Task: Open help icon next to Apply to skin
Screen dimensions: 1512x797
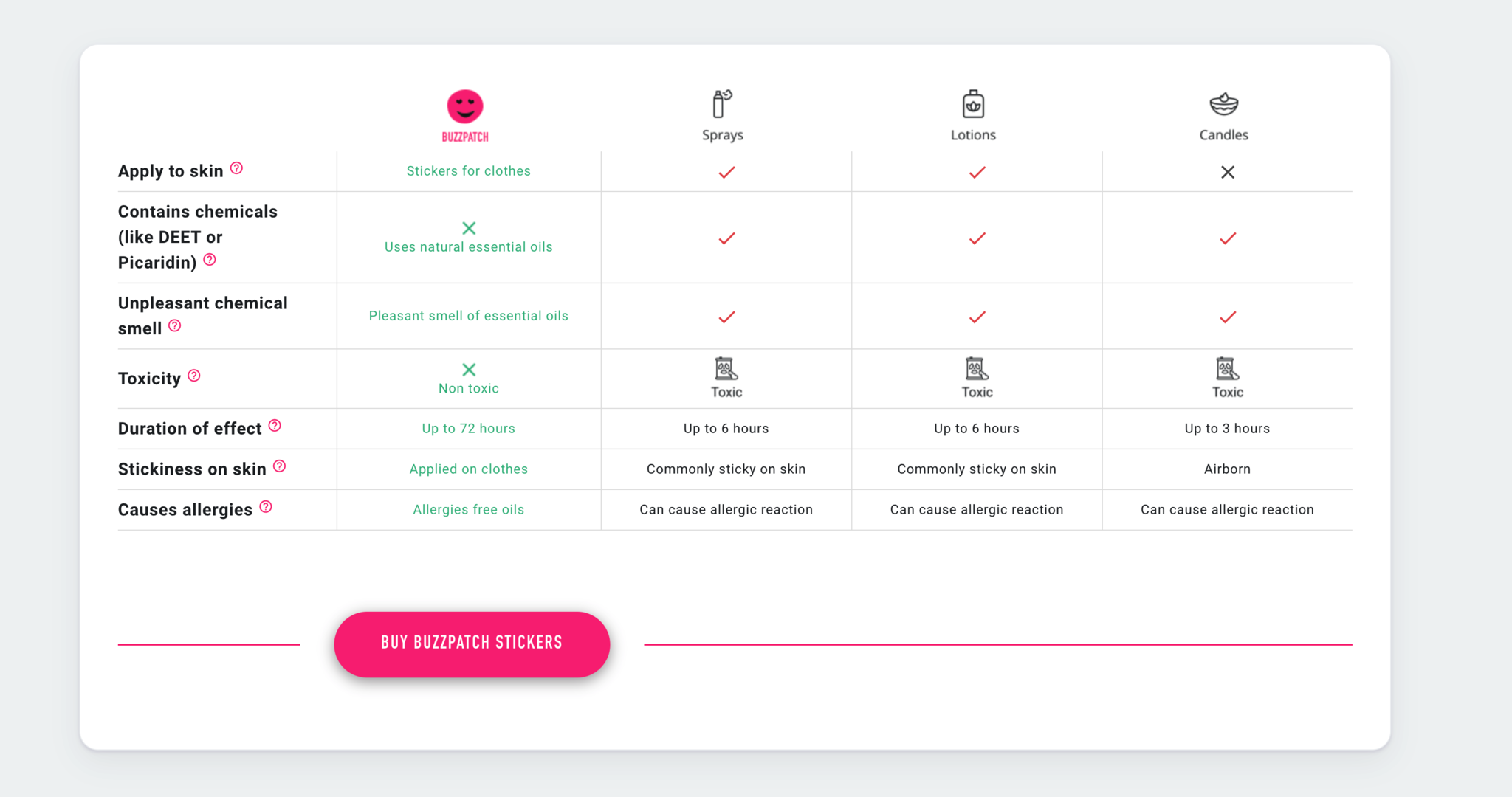Action: (x=236, y=168)
